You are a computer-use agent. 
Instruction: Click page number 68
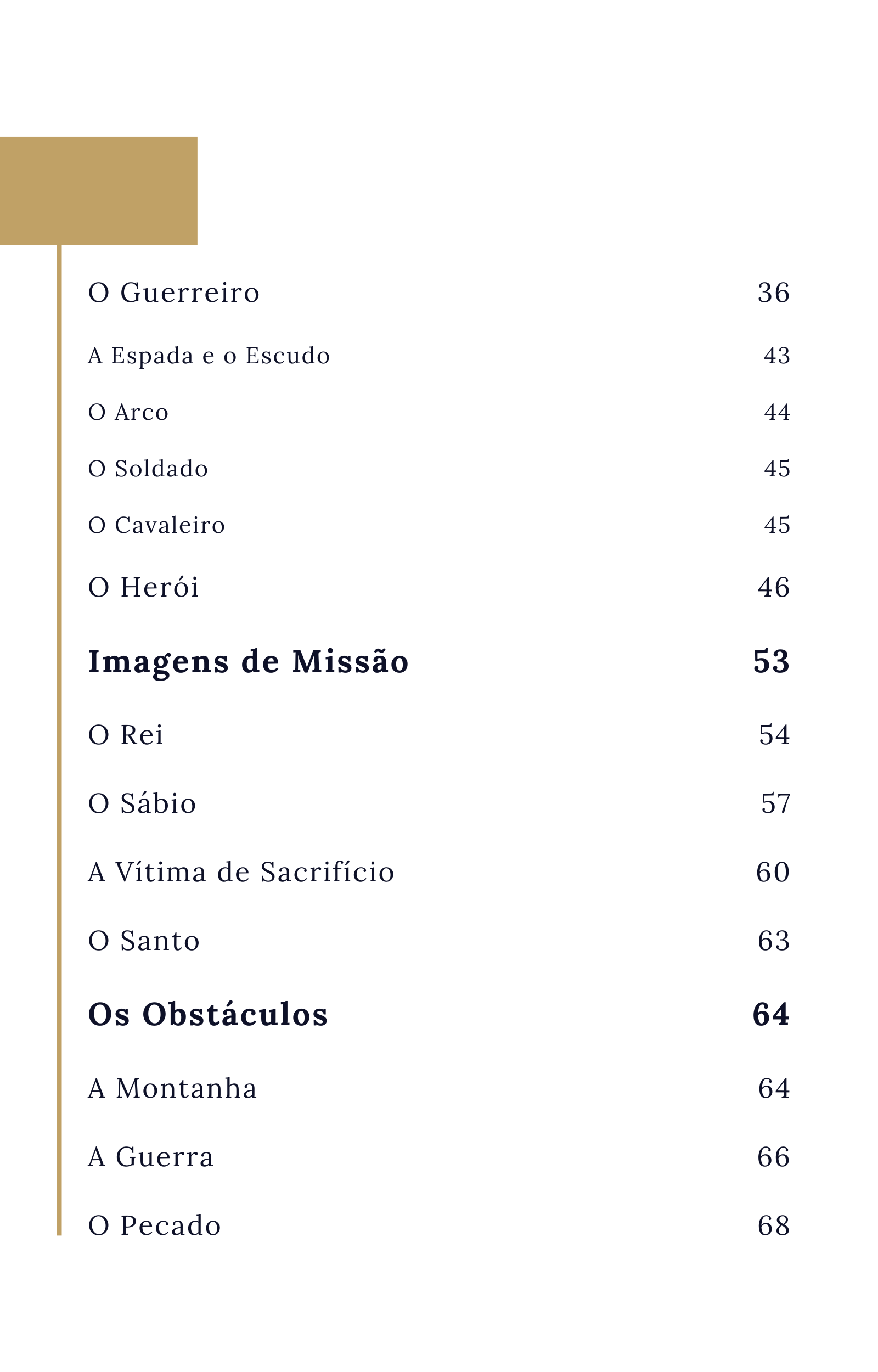[x=773, y=1225]
